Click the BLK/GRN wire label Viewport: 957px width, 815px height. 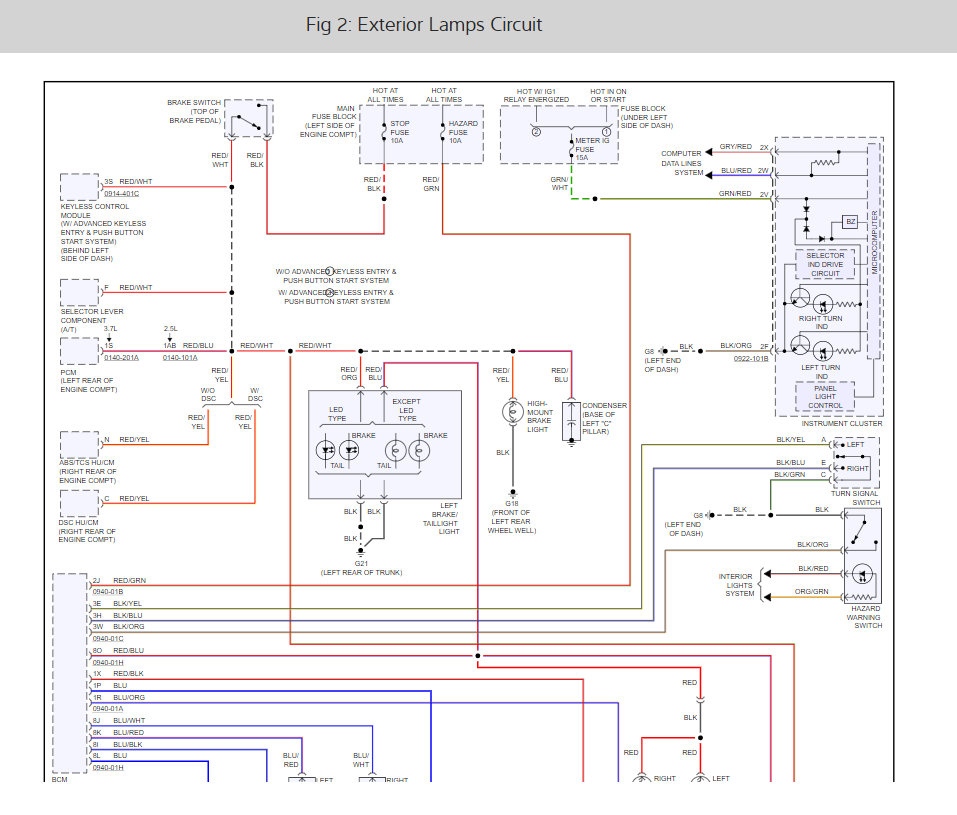(790, 475)
